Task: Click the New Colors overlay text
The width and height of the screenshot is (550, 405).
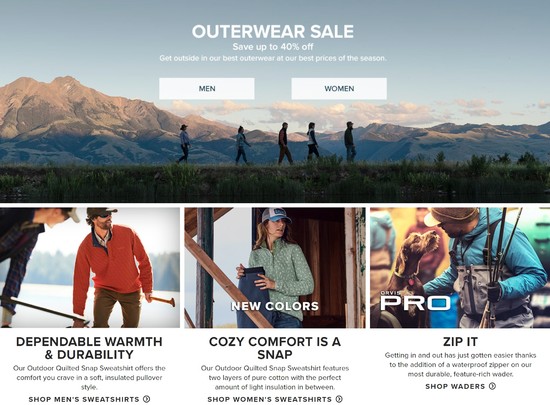Action: [x=275, y=306]
